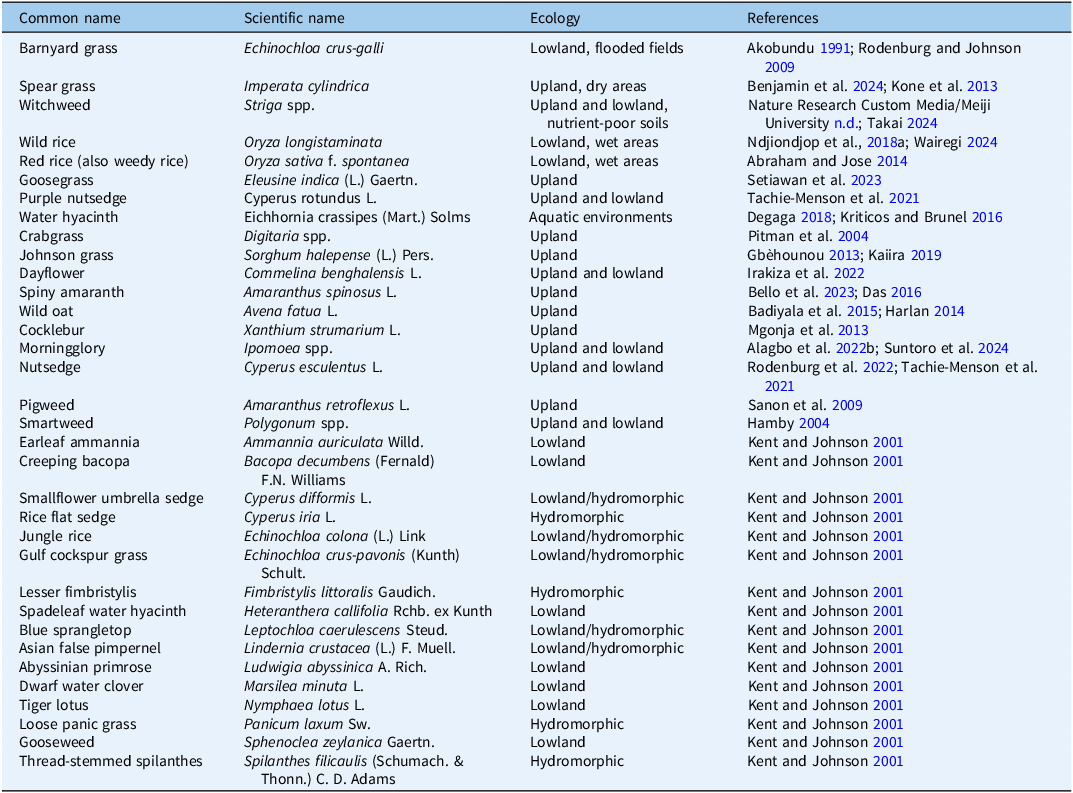Open the Akobundu 1991 reference link
Image resolution: width=1073 pixels, height=793 pixels.
point(835,49)
